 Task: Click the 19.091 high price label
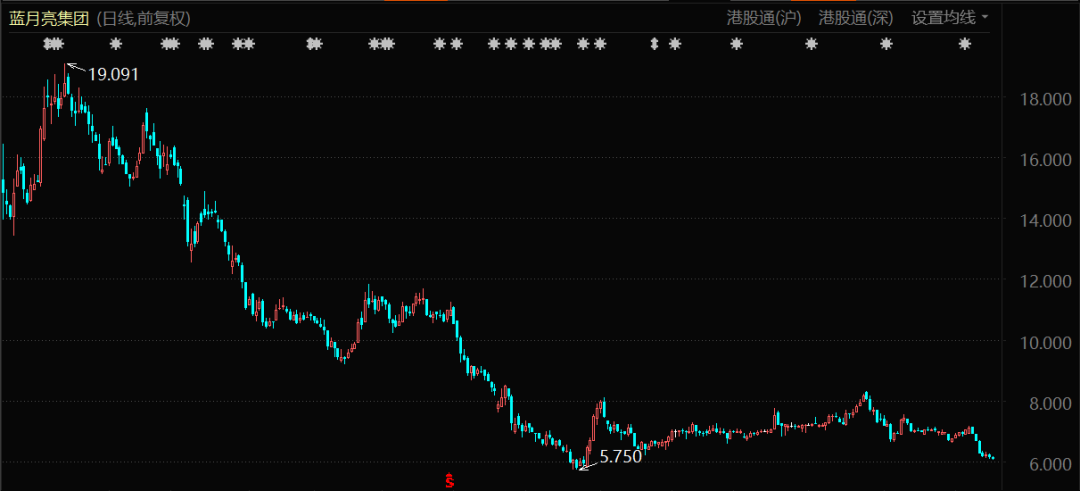coord(113,74)
